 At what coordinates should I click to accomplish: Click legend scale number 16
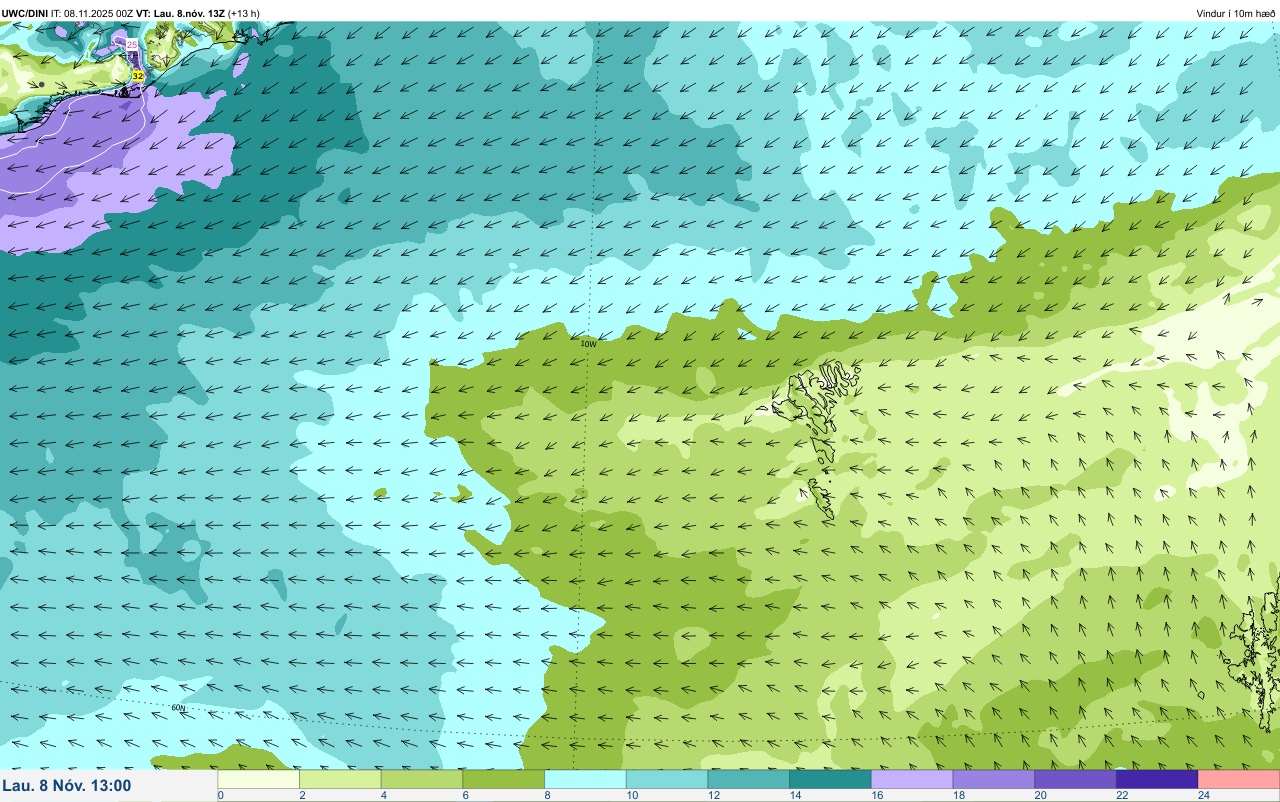click(x=876, y=796)
